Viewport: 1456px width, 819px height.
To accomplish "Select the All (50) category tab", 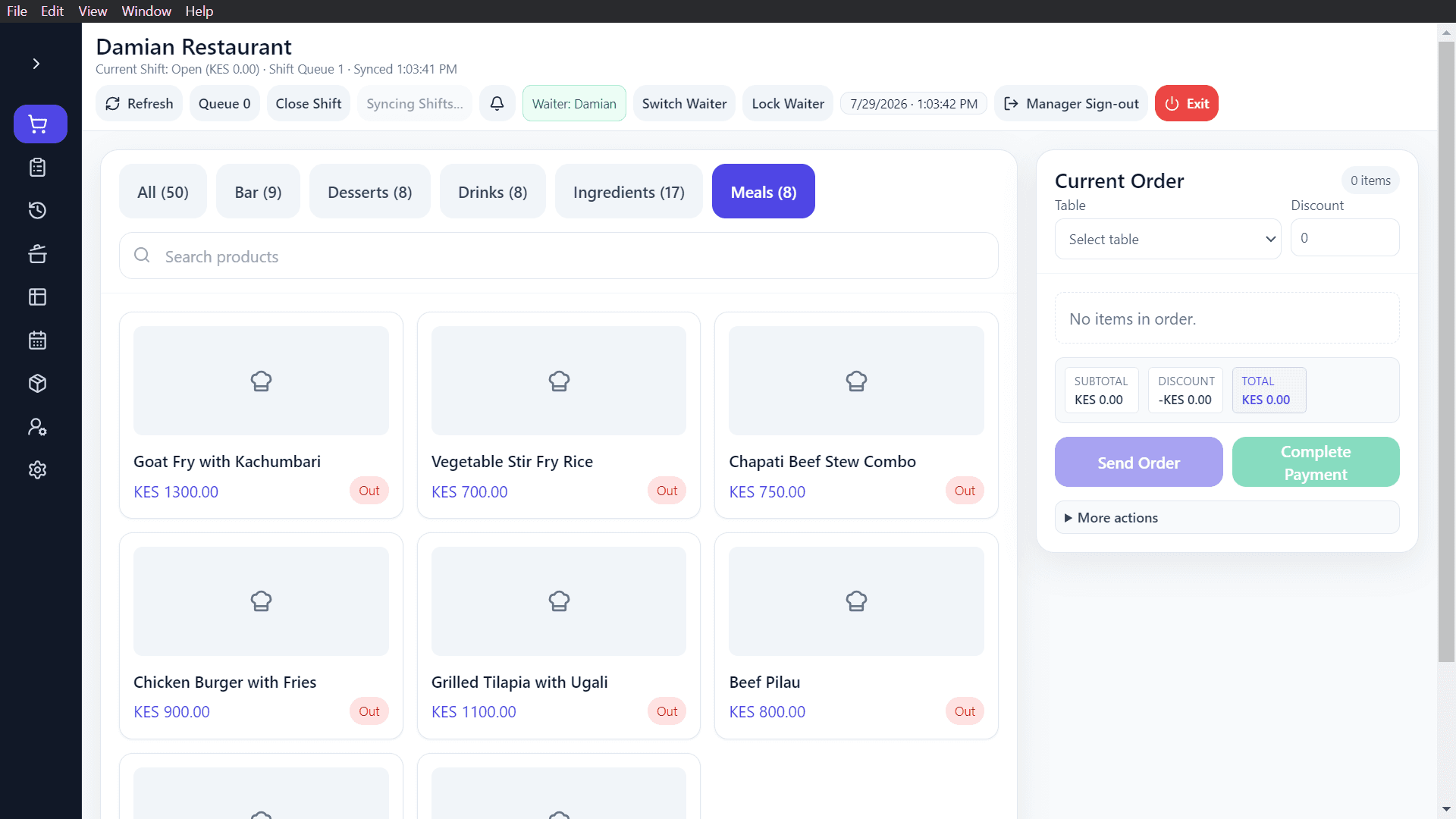I will [x=163, y=192].
